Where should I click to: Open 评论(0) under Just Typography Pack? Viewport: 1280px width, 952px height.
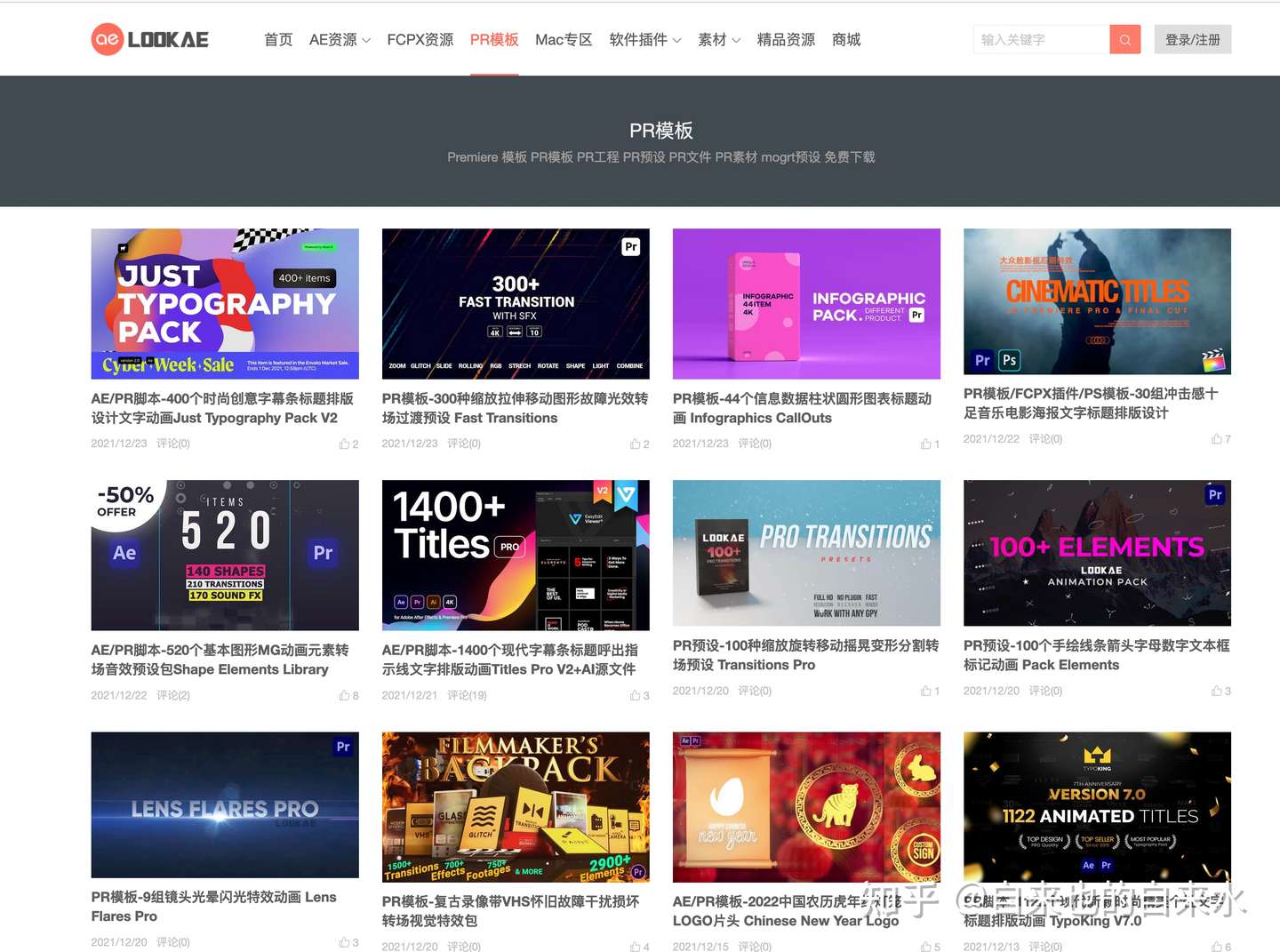pos(173,444)
